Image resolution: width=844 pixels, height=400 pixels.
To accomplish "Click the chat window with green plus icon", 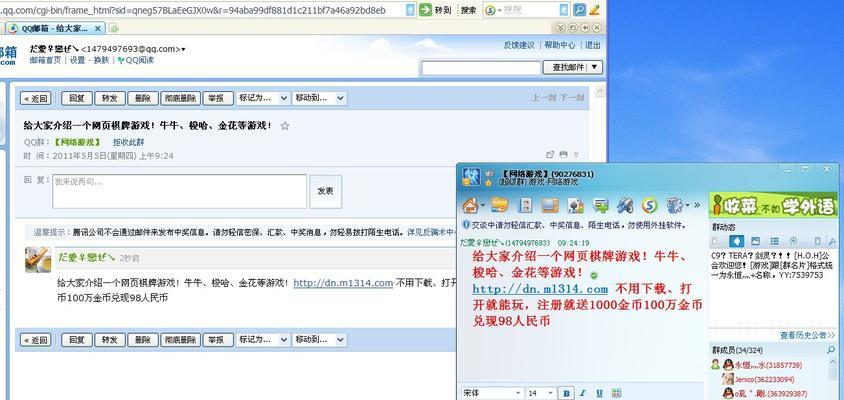I will coord(601,205).
